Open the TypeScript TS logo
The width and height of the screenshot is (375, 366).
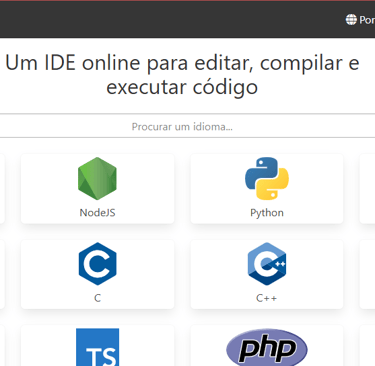97,347
